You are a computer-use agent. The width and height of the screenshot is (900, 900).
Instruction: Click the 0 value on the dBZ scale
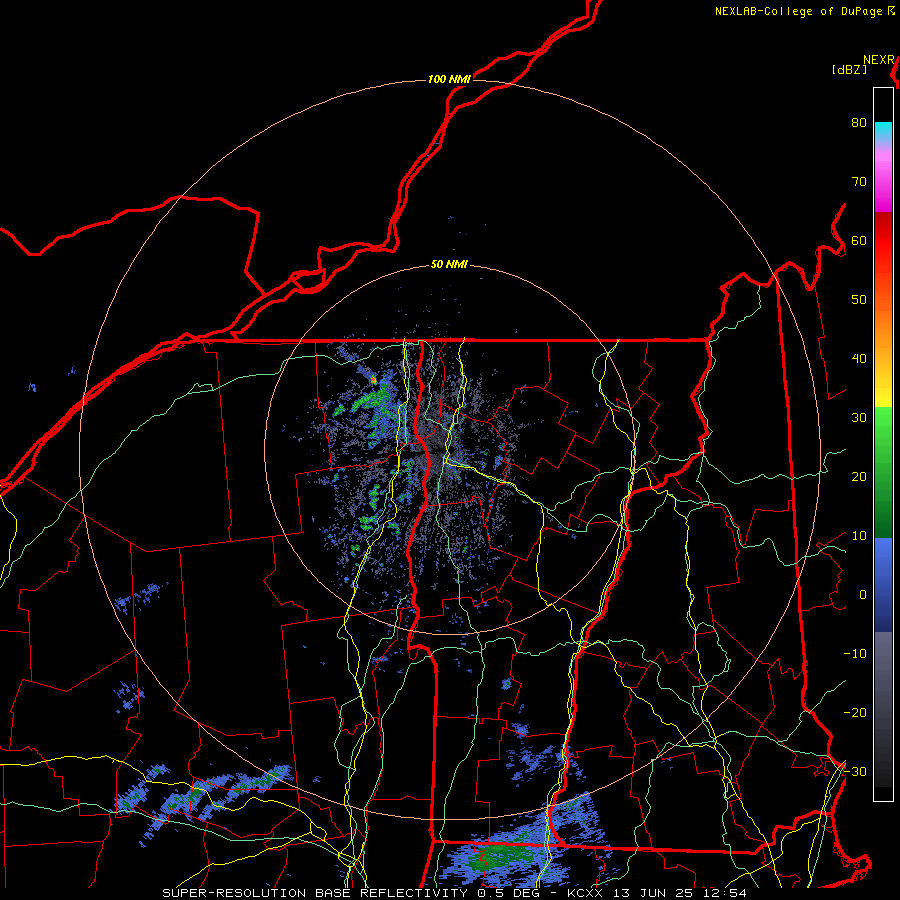(863, 595)
